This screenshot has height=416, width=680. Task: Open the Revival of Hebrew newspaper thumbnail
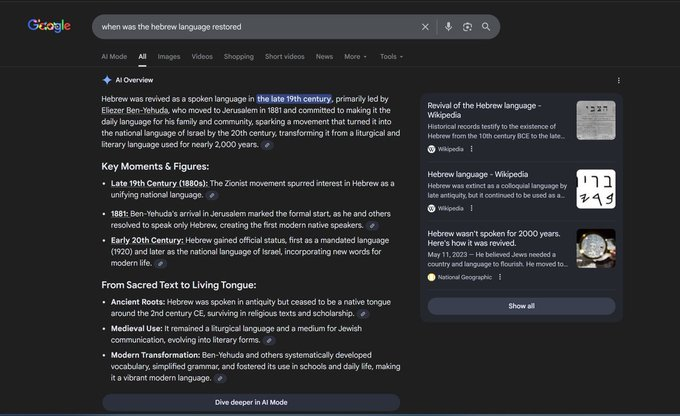point(596,120)
